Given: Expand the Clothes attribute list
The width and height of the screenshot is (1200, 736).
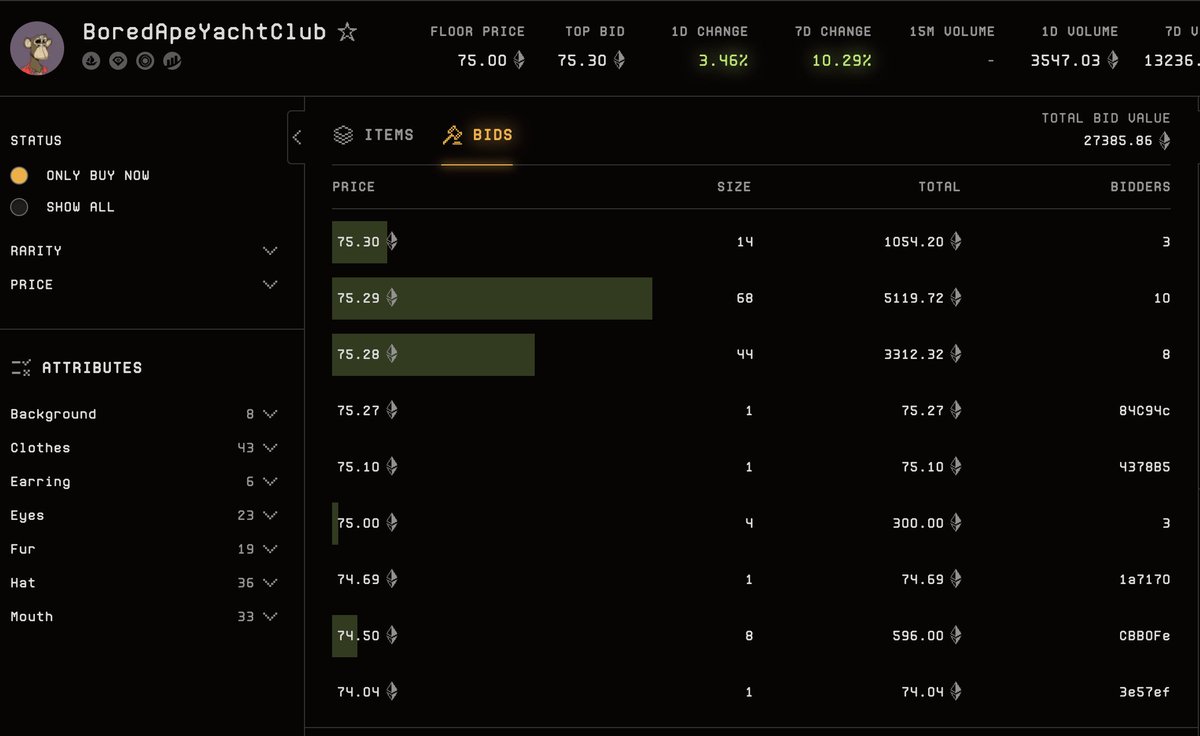Looking at the screenshot, I should 269,448.
